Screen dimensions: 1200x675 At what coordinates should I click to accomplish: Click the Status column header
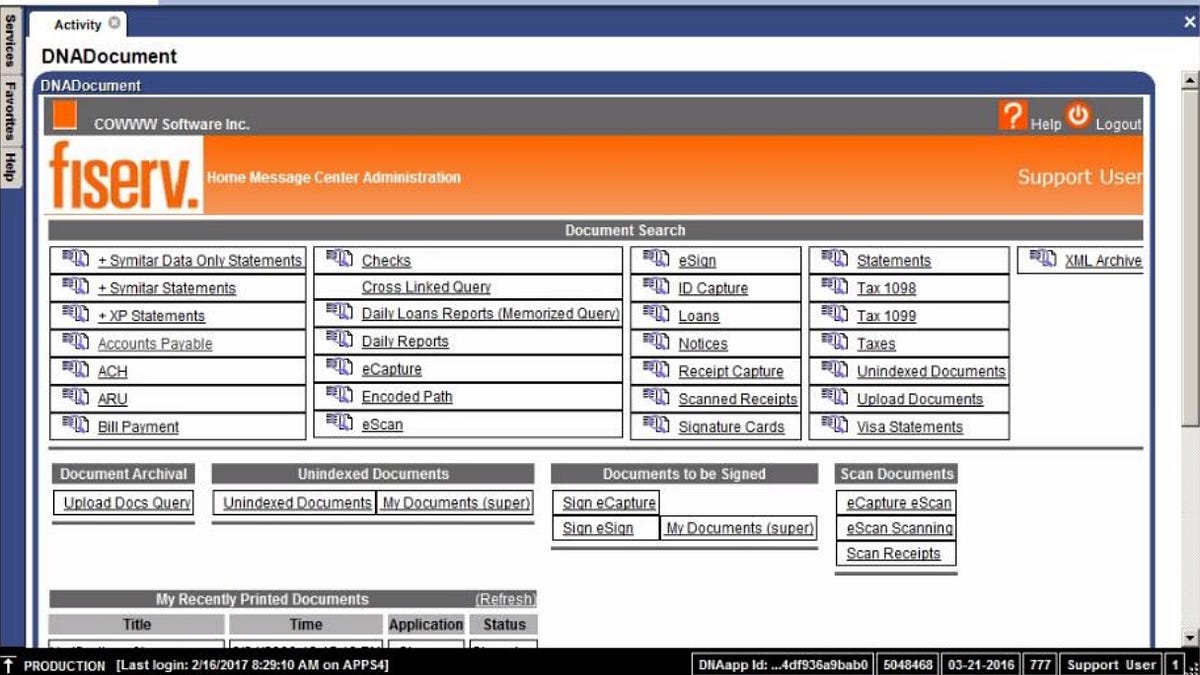(x=504, y=624)
